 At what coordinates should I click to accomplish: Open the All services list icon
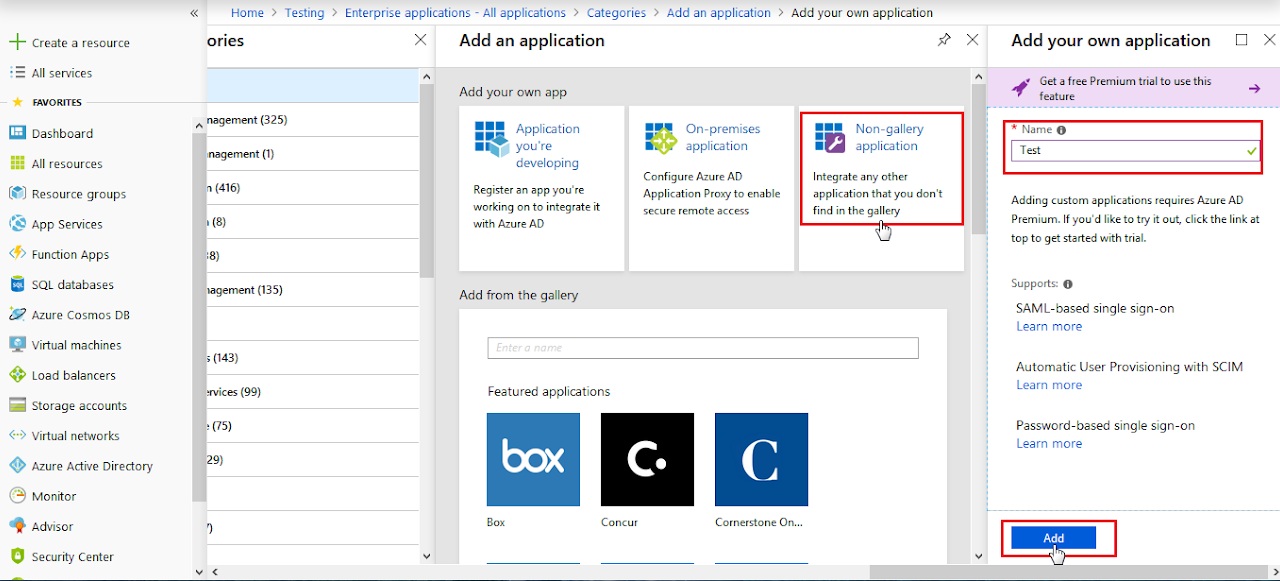[x=16, y=72]
